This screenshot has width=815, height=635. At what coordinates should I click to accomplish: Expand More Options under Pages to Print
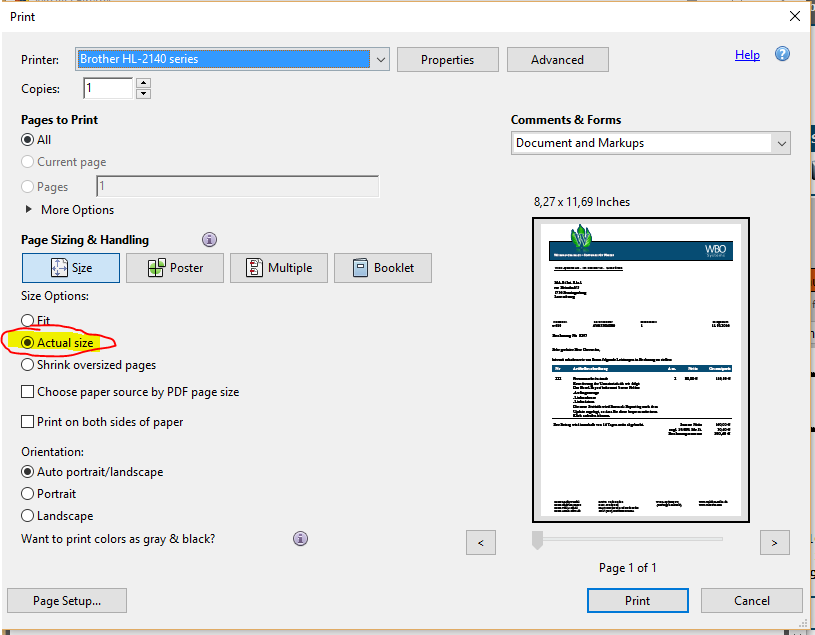[x=28, y=210]
